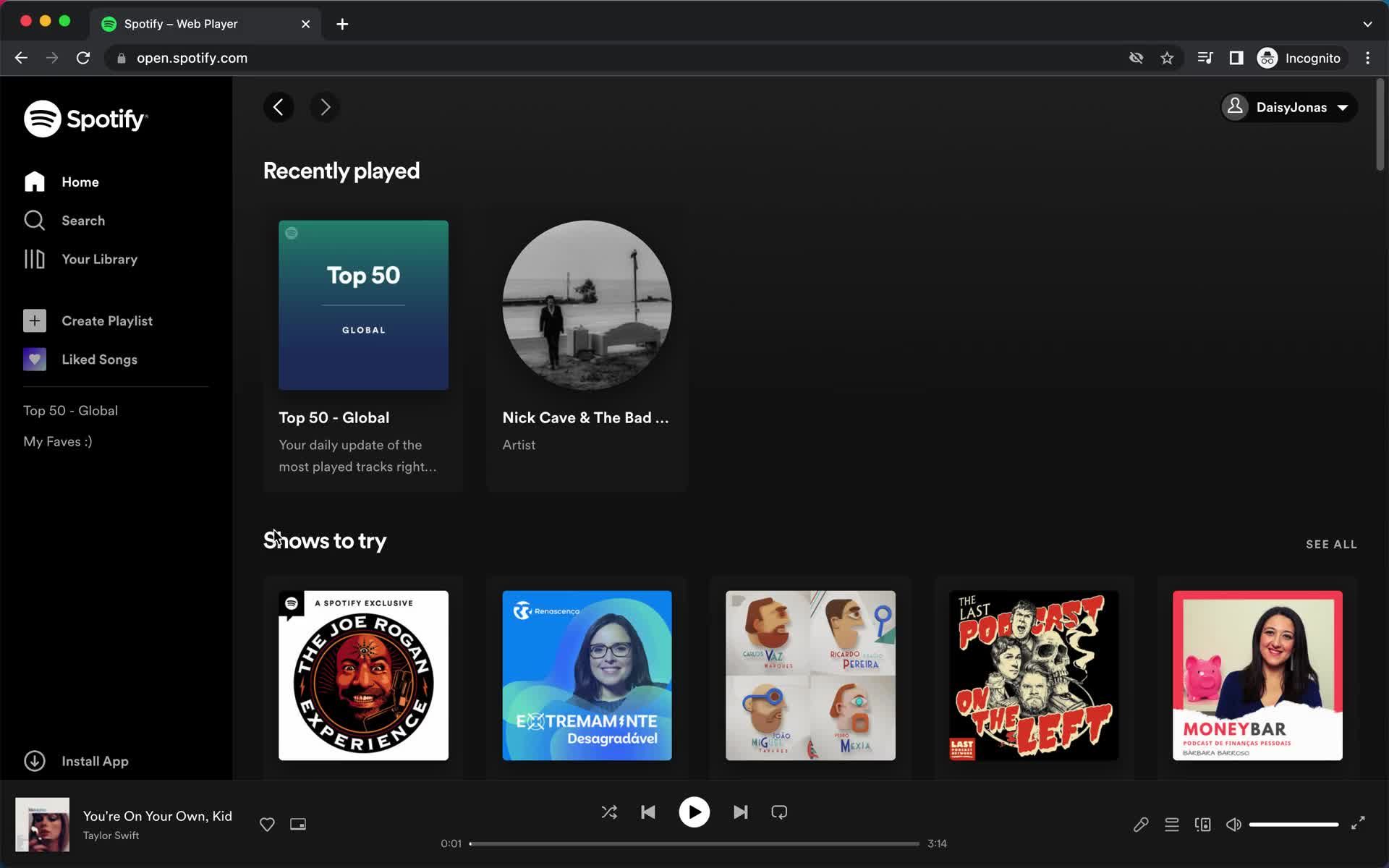Click connect to a device icon

(1202, 825)
